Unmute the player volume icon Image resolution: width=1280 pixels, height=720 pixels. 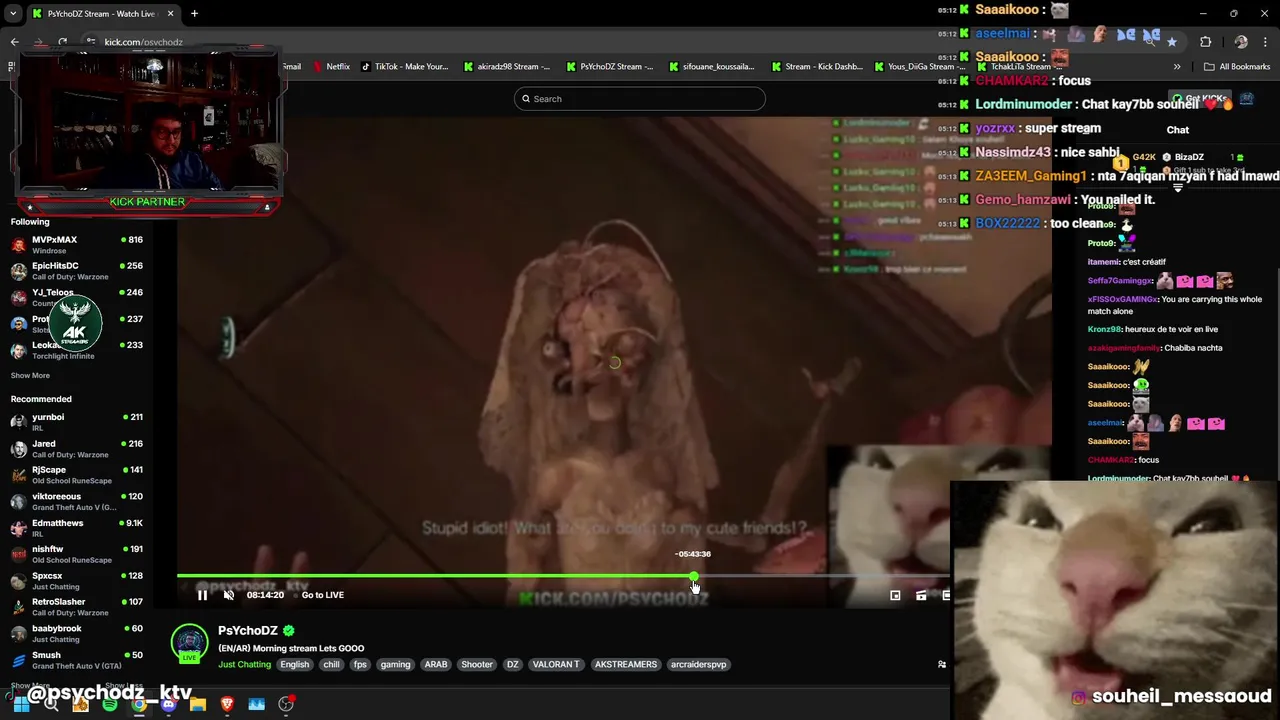229,595
